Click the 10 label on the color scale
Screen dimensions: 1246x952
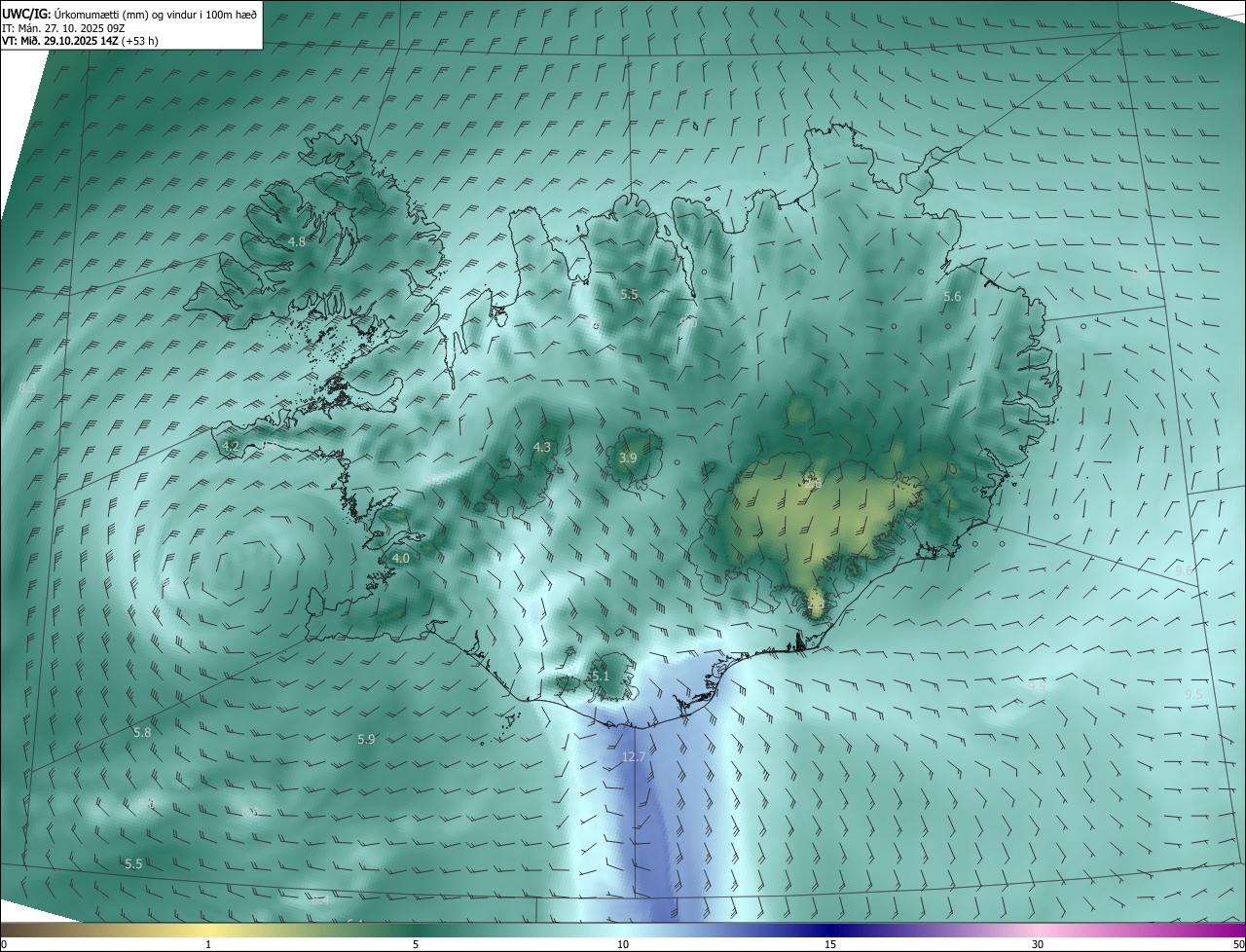[623, 945]
